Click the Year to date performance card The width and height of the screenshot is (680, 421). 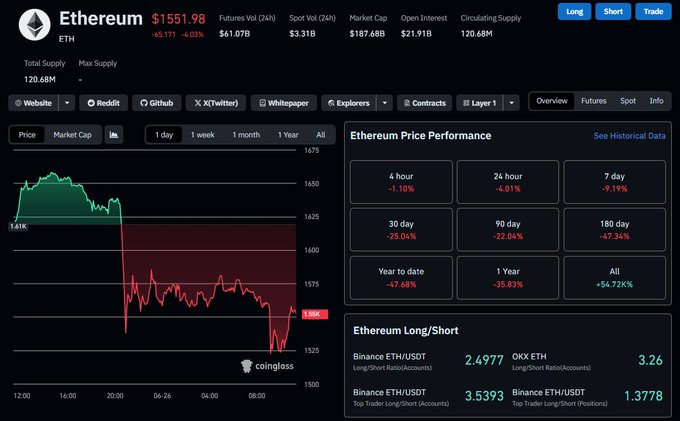pyautogui.click(x=401, y=277)
